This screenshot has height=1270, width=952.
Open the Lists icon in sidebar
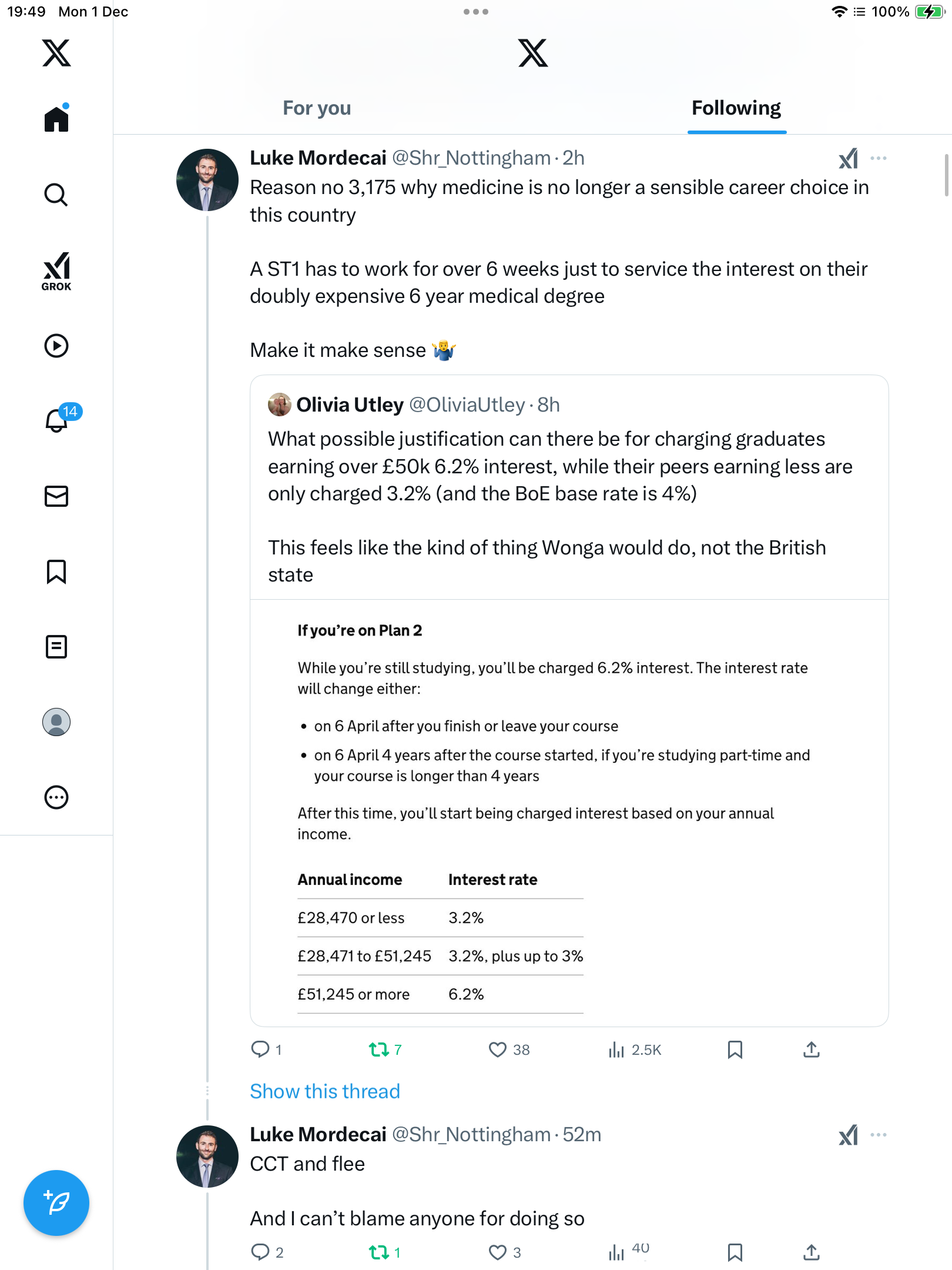(x=56, y=647)
